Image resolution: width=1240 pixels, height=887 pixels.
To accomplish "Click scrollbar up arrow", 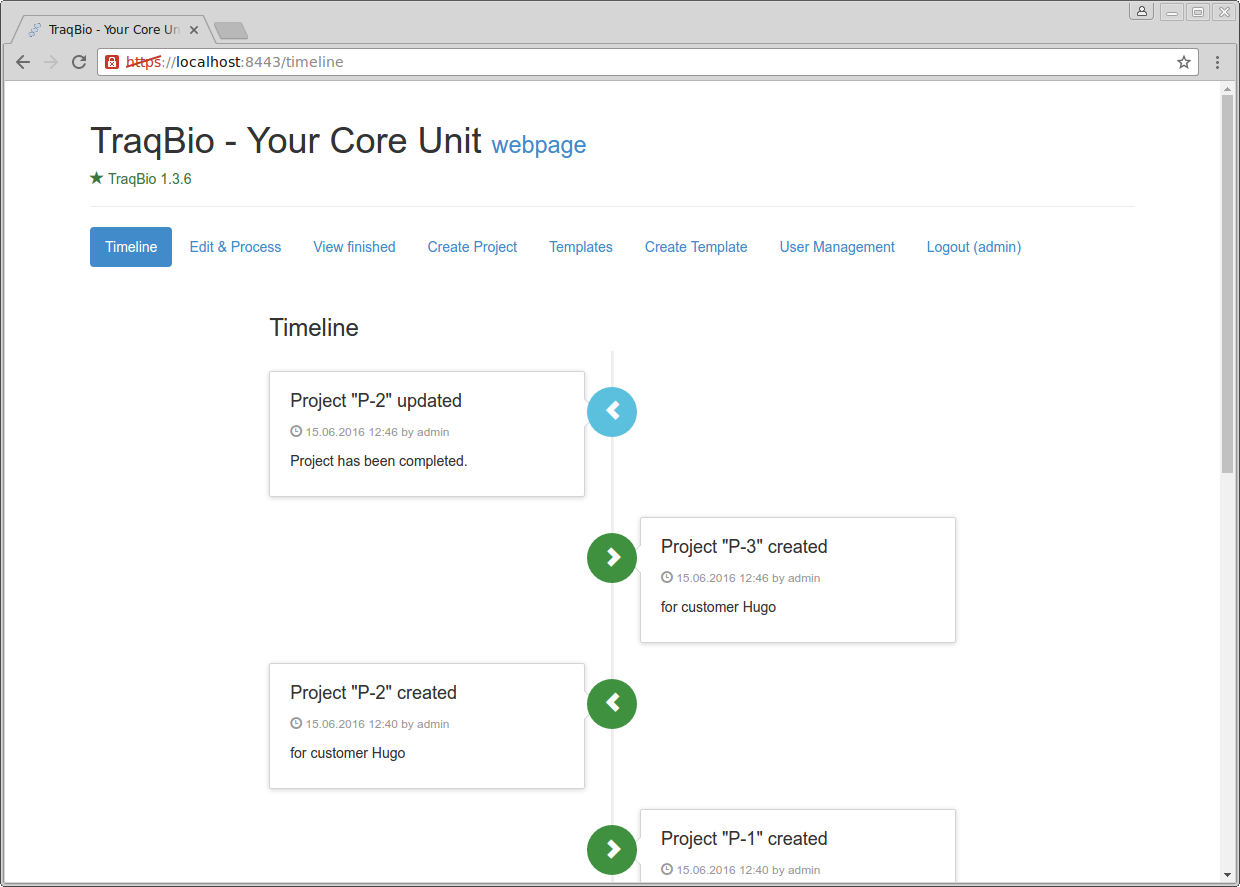I will click(x=1228, y=88).
